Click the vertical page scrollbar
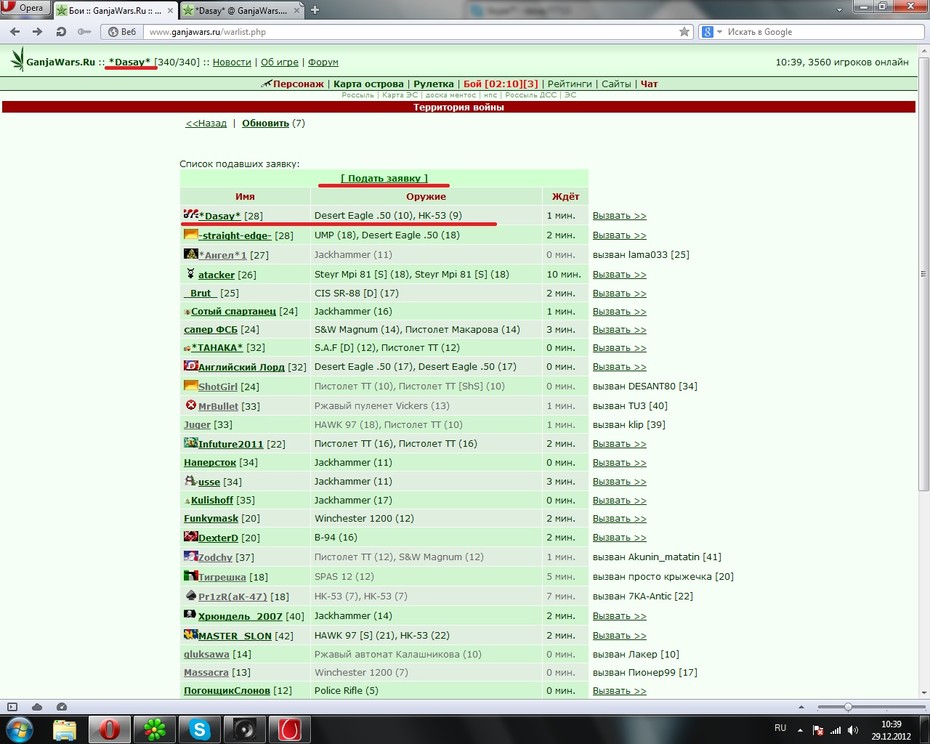The image size is (930, 744). coord(923,273)
